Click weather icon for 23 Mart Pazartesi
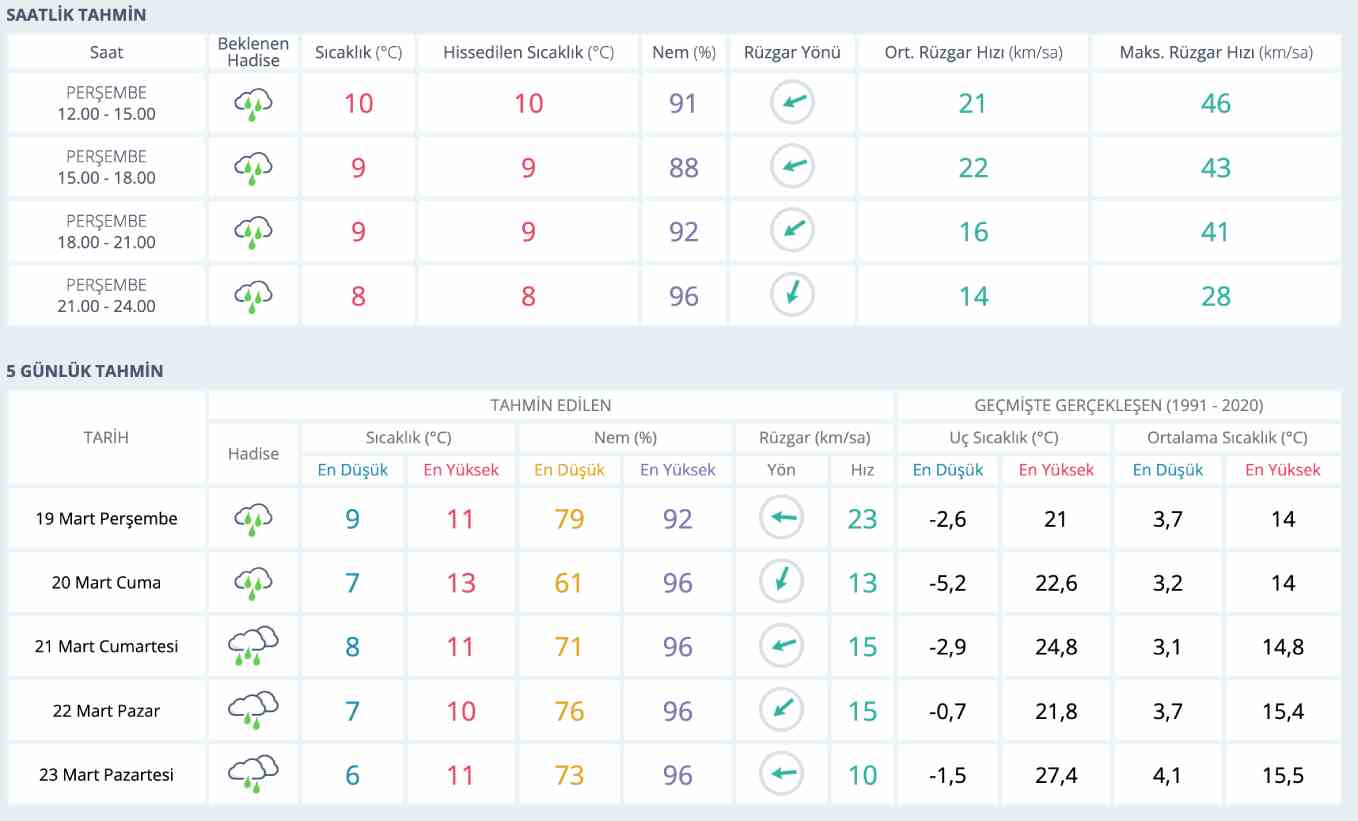The width and height of the screenshot is (1358, 821). (x=253, y=774)
